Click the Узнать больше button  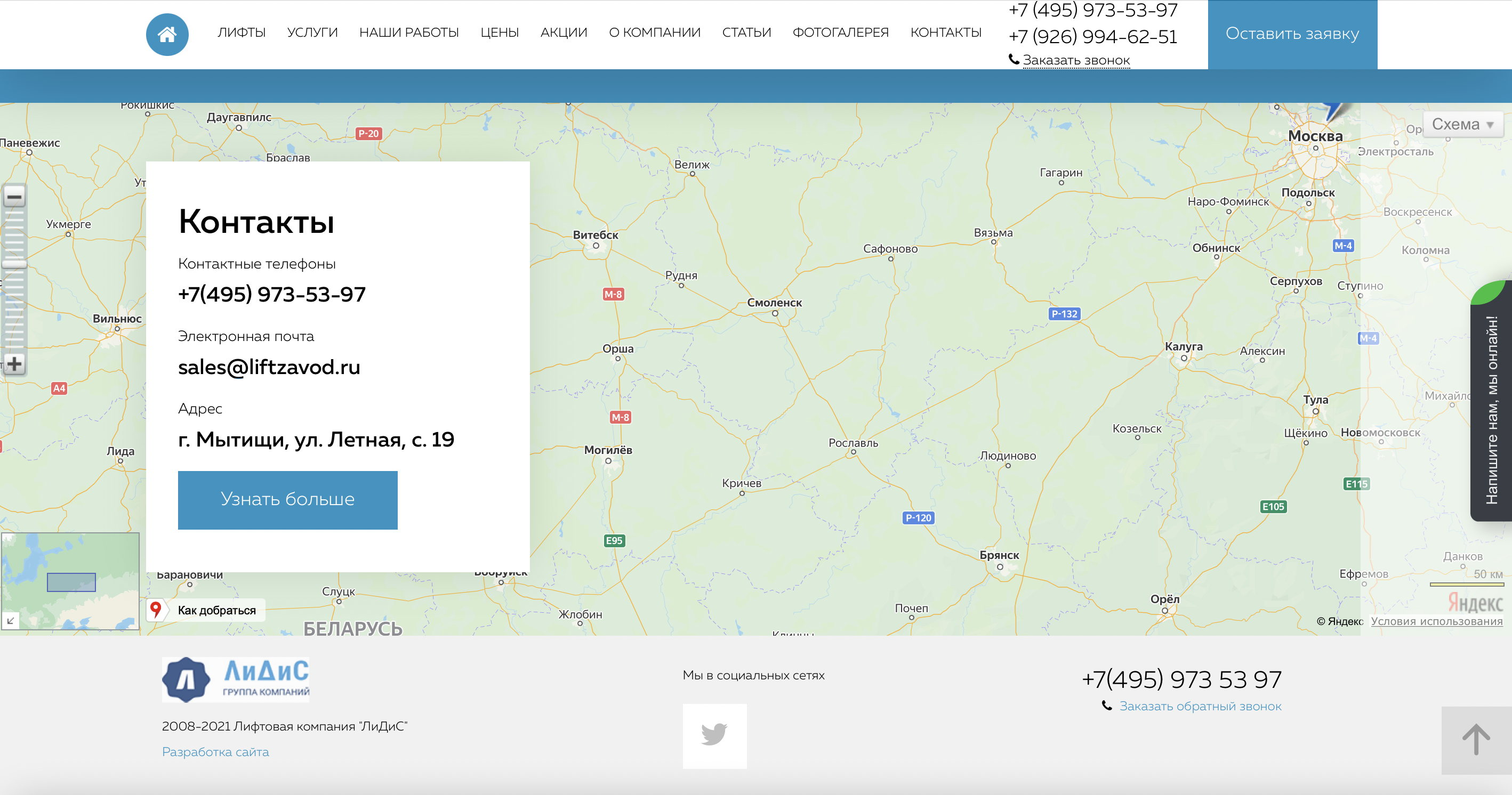[287, 500]
